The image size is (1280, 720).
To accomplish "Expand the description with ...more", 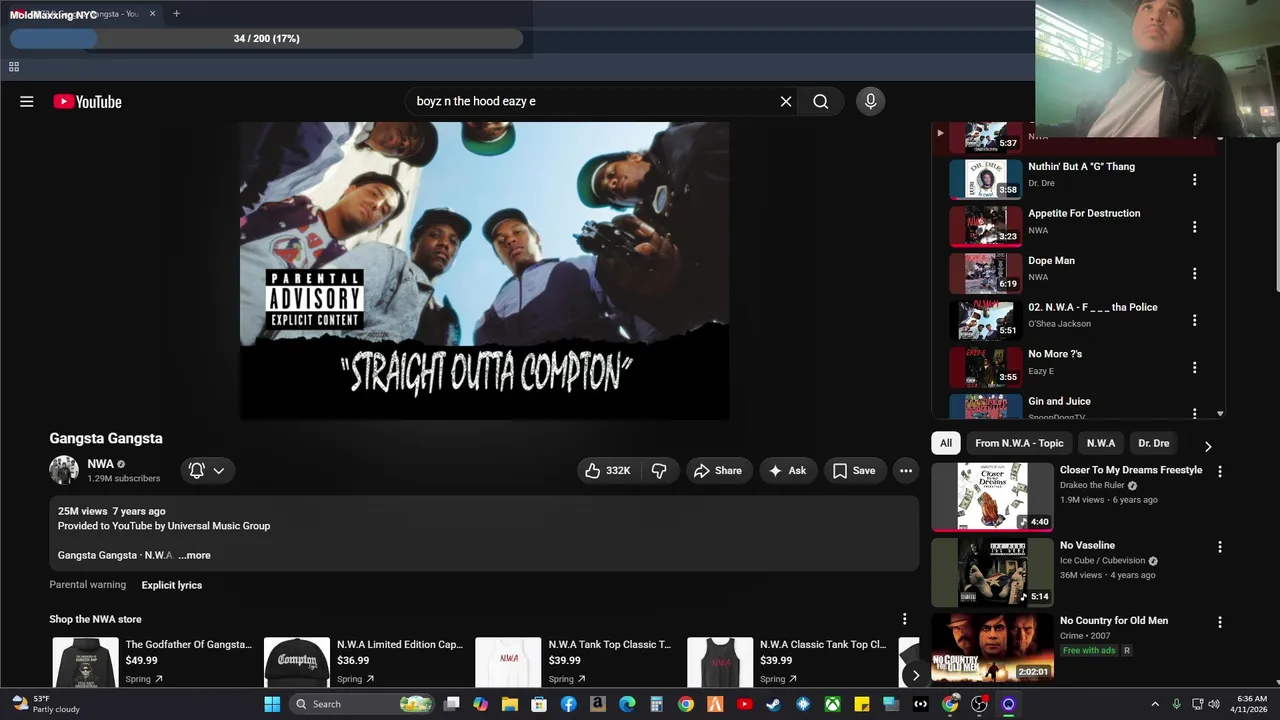I will click(194, 555).
